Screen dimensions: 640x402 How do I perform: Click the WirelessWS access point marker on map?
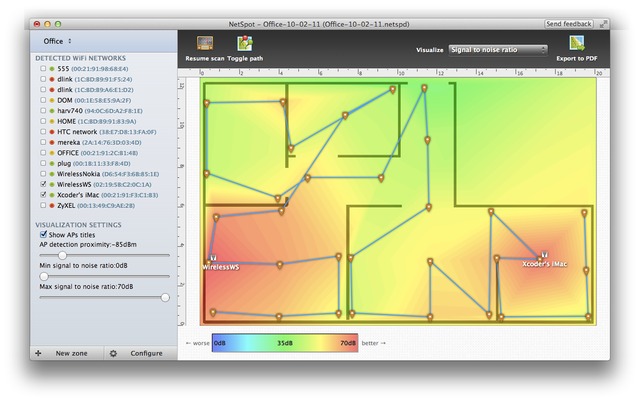[213, 258]
